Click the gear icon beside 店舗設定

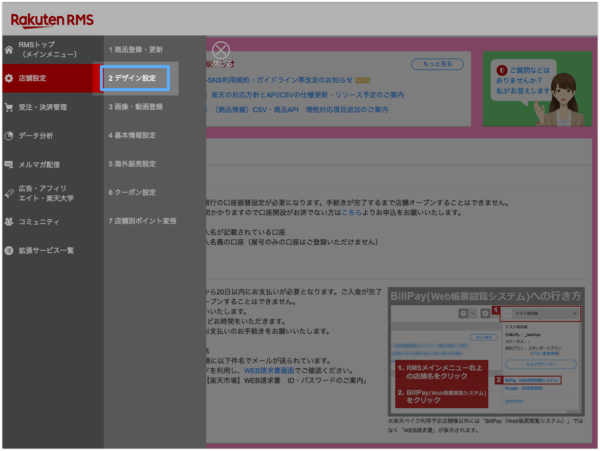pos(9,78)
